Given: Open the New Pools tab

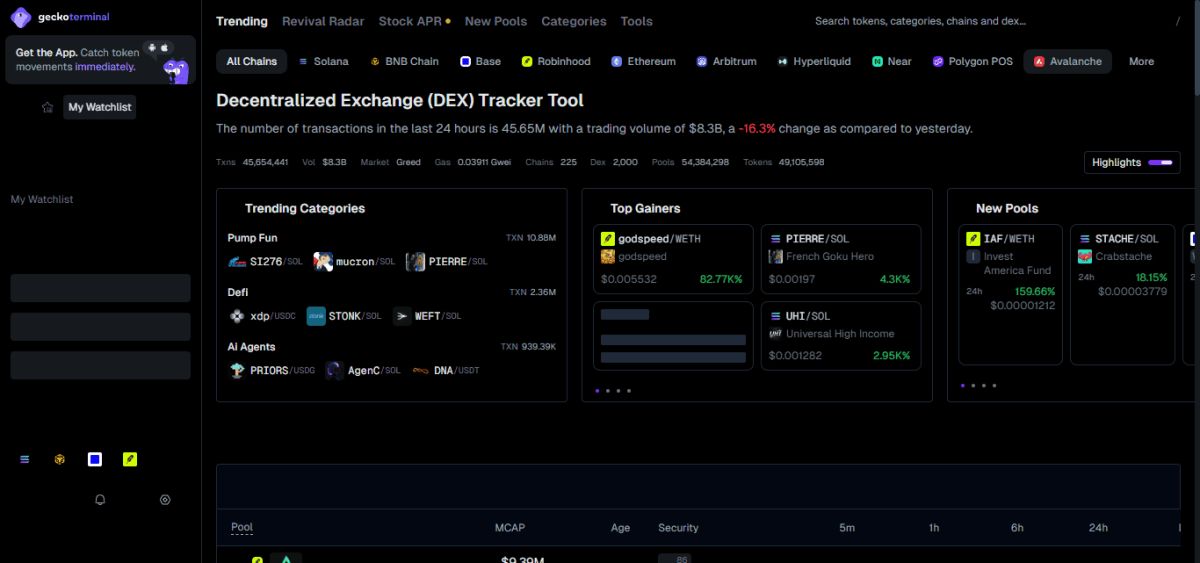Looking at the screenshot, I should pos(496,21).
